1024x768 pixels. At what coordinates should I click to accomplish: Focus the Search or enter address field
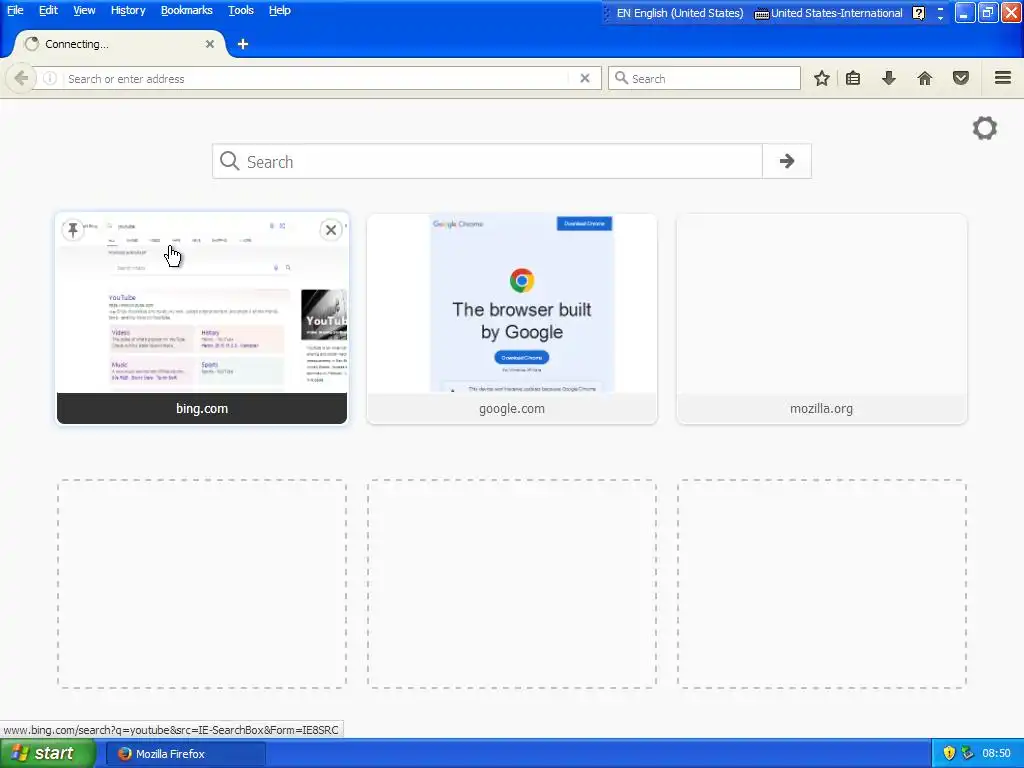click(x=317, y=78)
